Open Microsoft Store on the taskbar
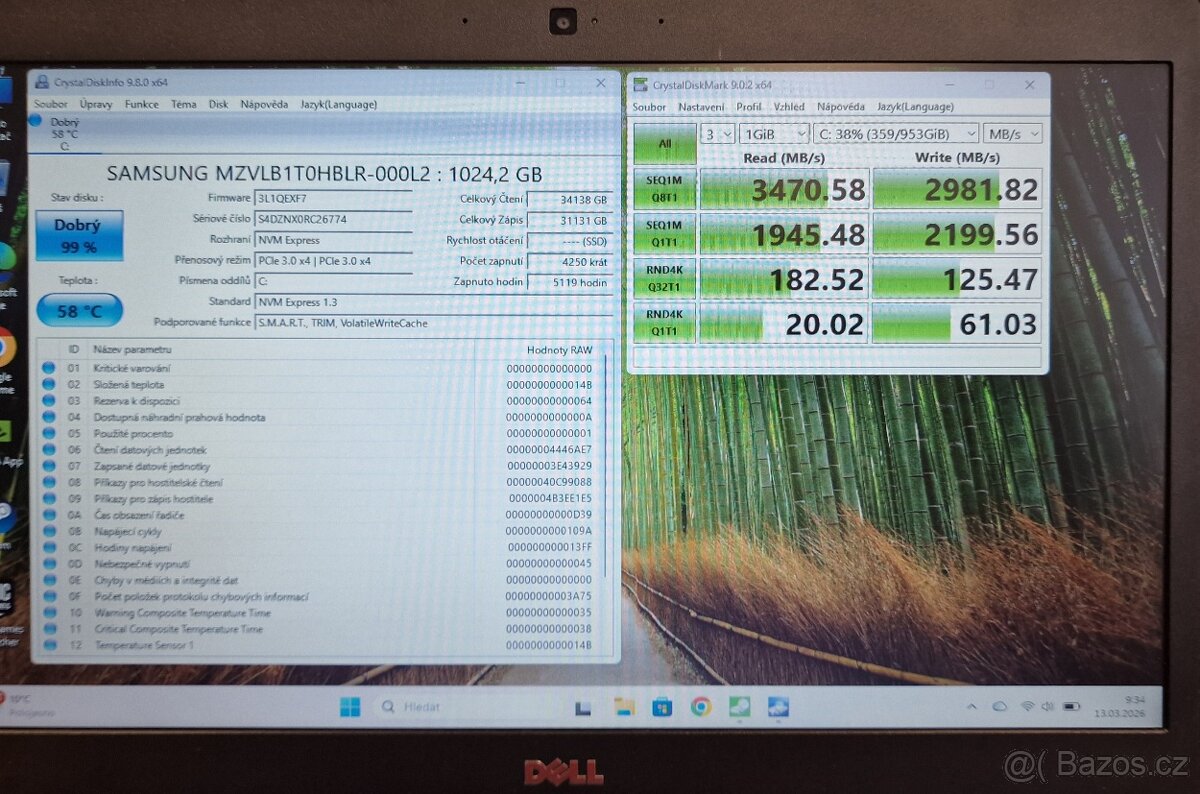1200x794 pixels. coord(662,707)
